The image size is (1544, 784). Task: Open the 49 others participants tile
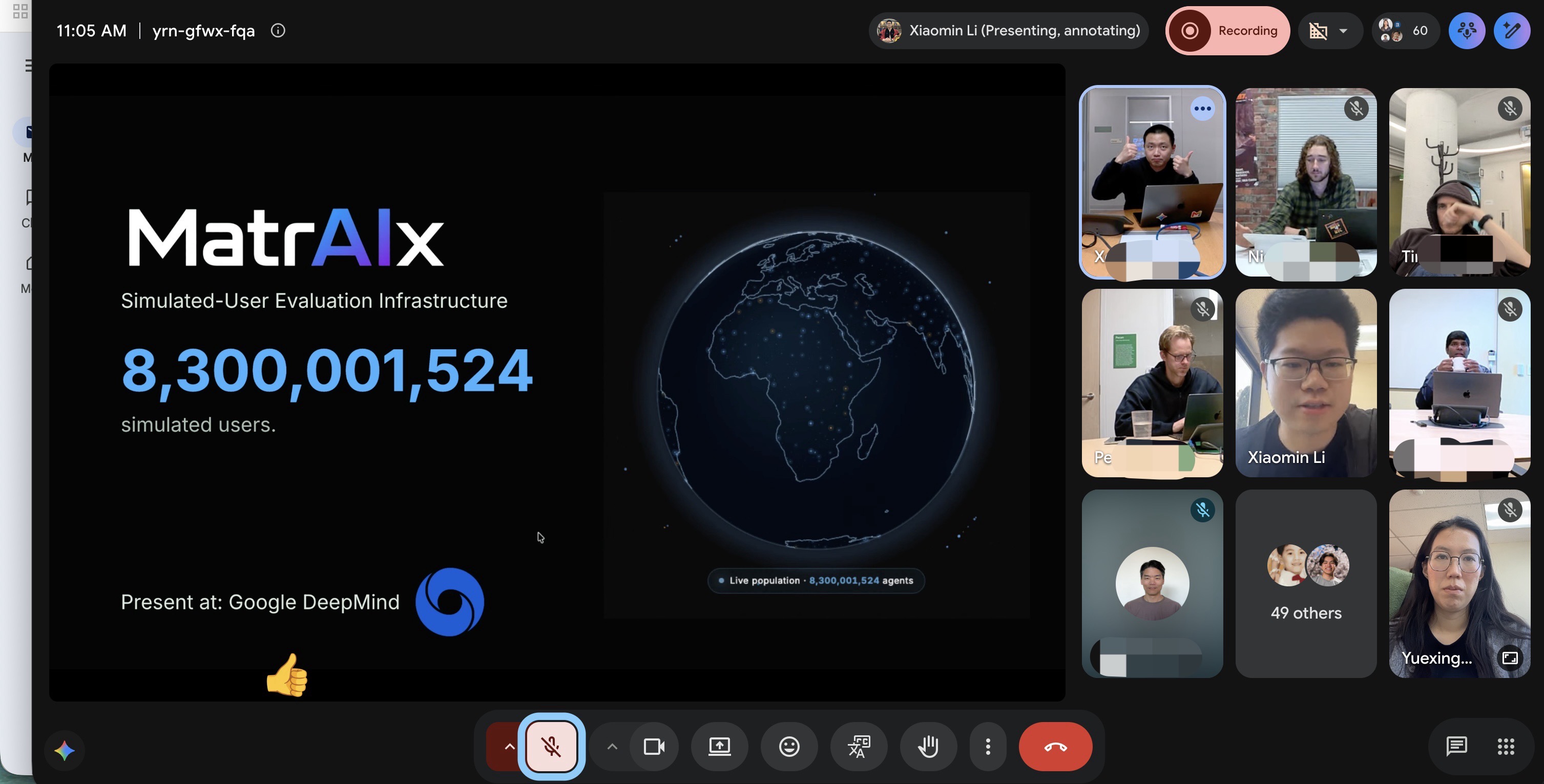point(1305,583)
